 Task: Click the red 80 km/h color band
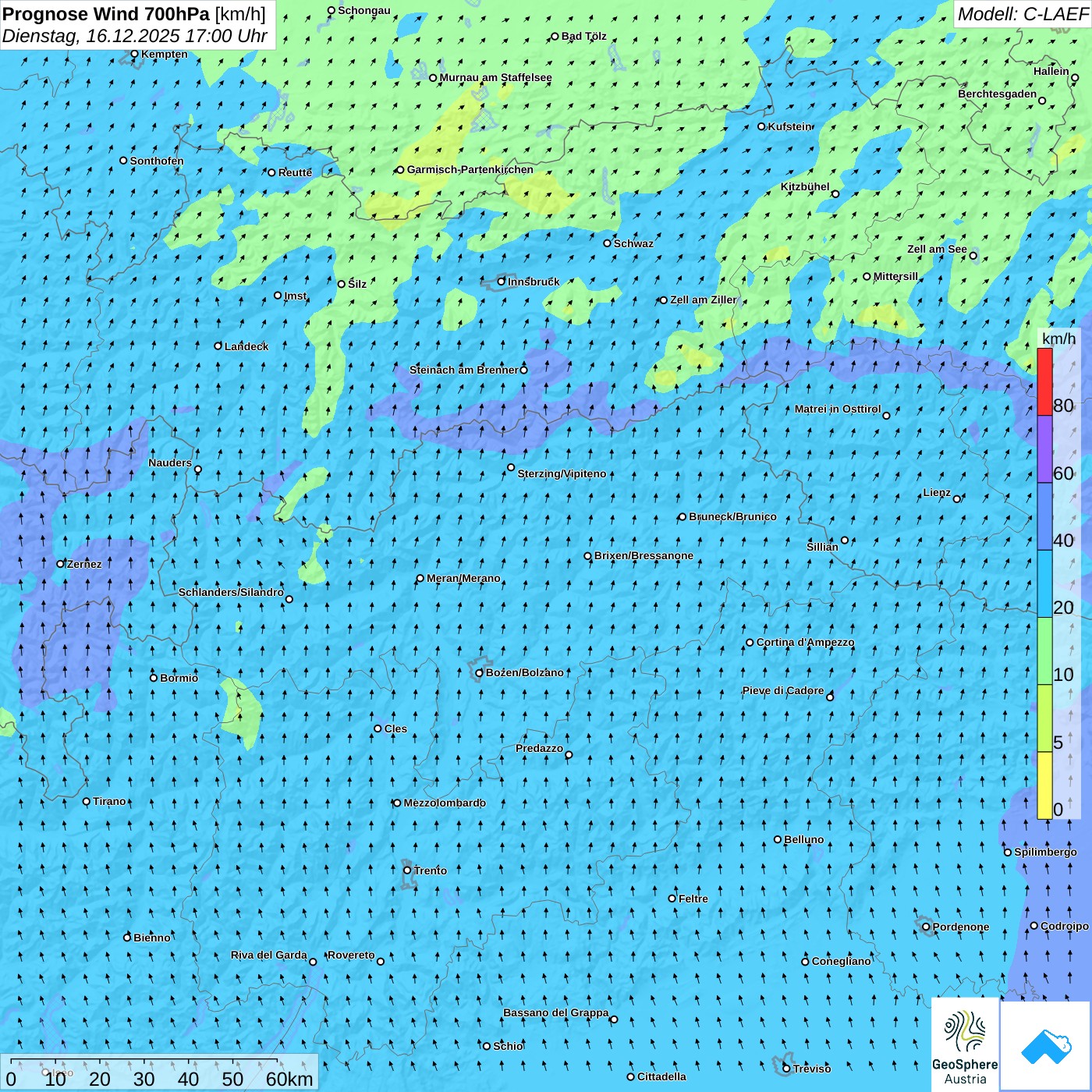1044,381
